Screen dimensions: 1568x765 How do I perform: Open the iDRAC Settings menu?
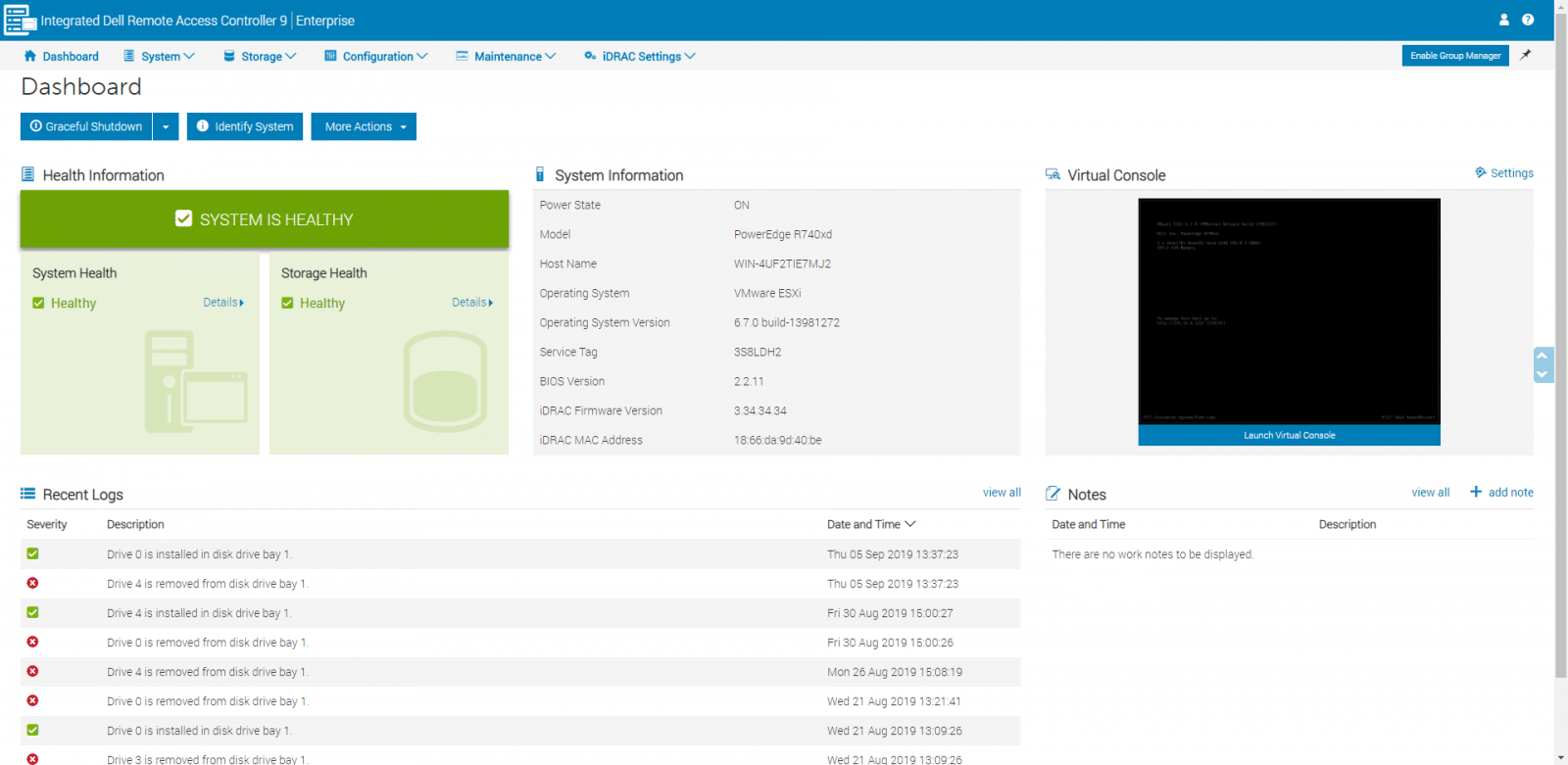[640, 56]
